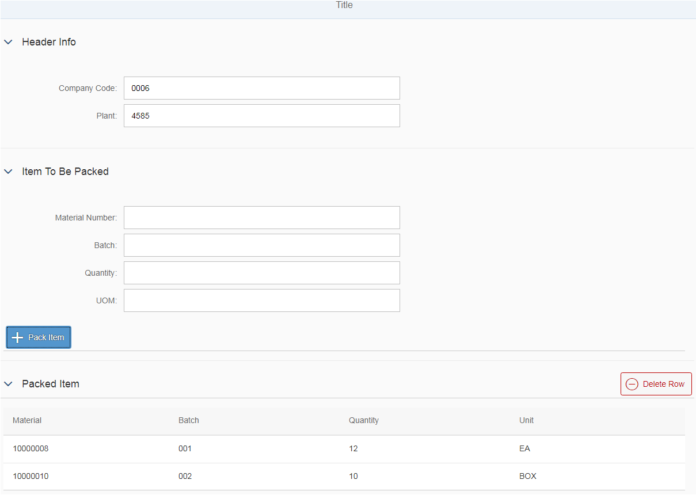
Task: Click batch cell 002
Action: (185, 476)
